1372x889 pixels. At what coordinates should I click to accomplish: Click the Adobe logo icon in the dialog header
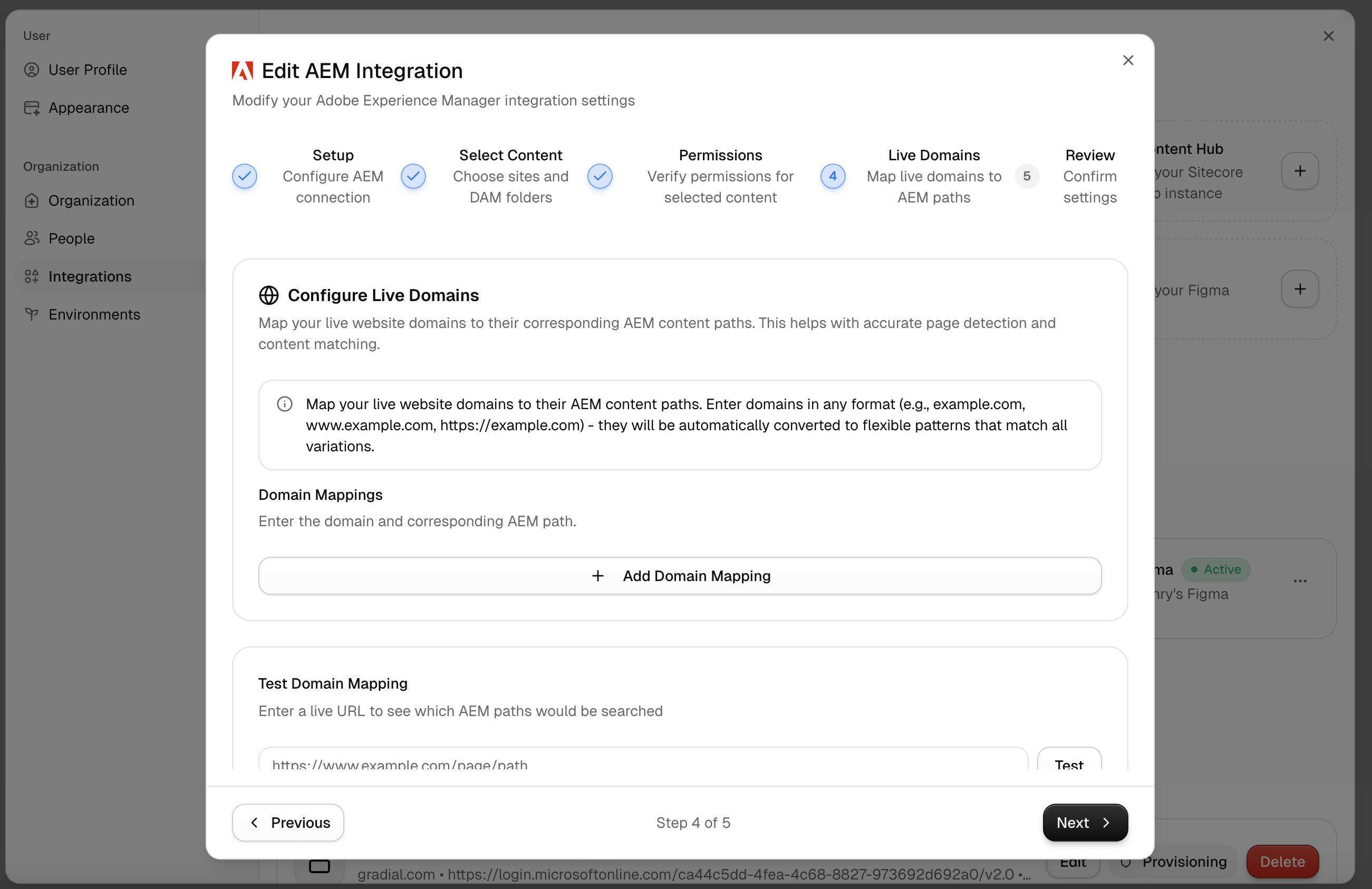point(242,71)
